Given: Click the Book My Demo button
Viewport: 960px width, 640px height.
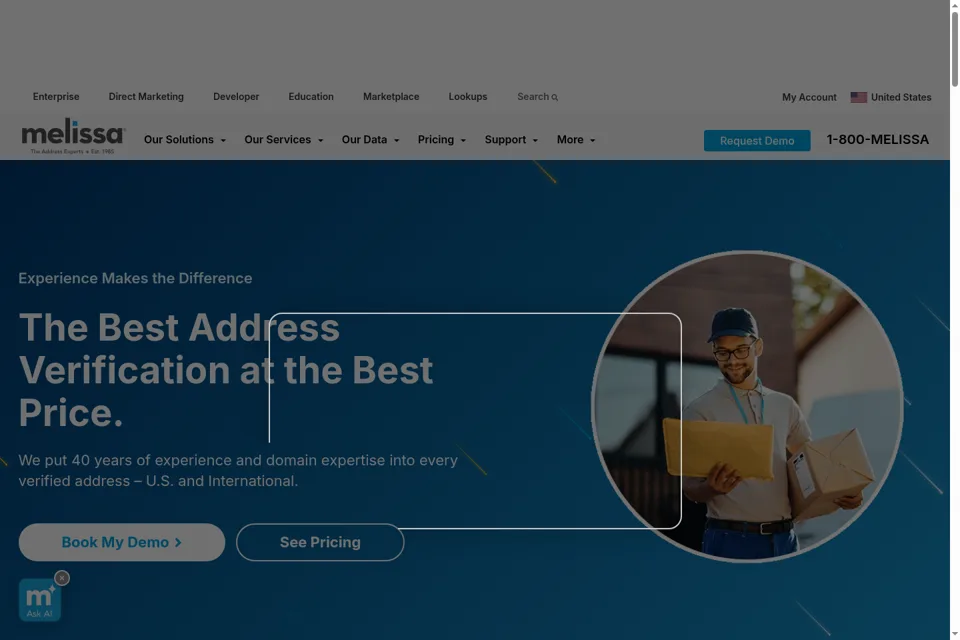Looking at the screenshot, I should pyautogui.click(x=122, y=542).
